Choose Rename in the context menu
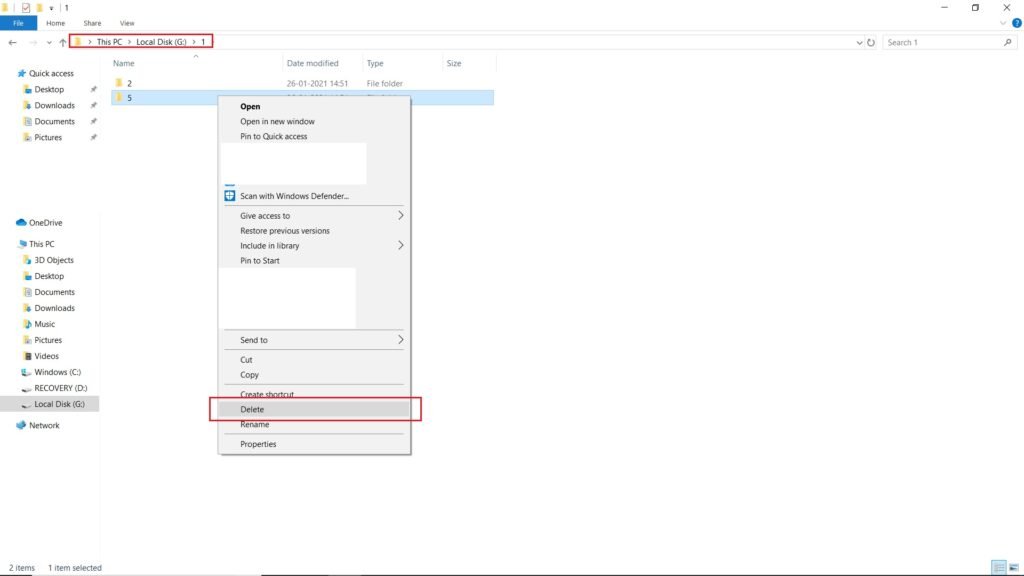Image resolution: width=1024 pixels, height=576 pixels. (x=255, y=424)
